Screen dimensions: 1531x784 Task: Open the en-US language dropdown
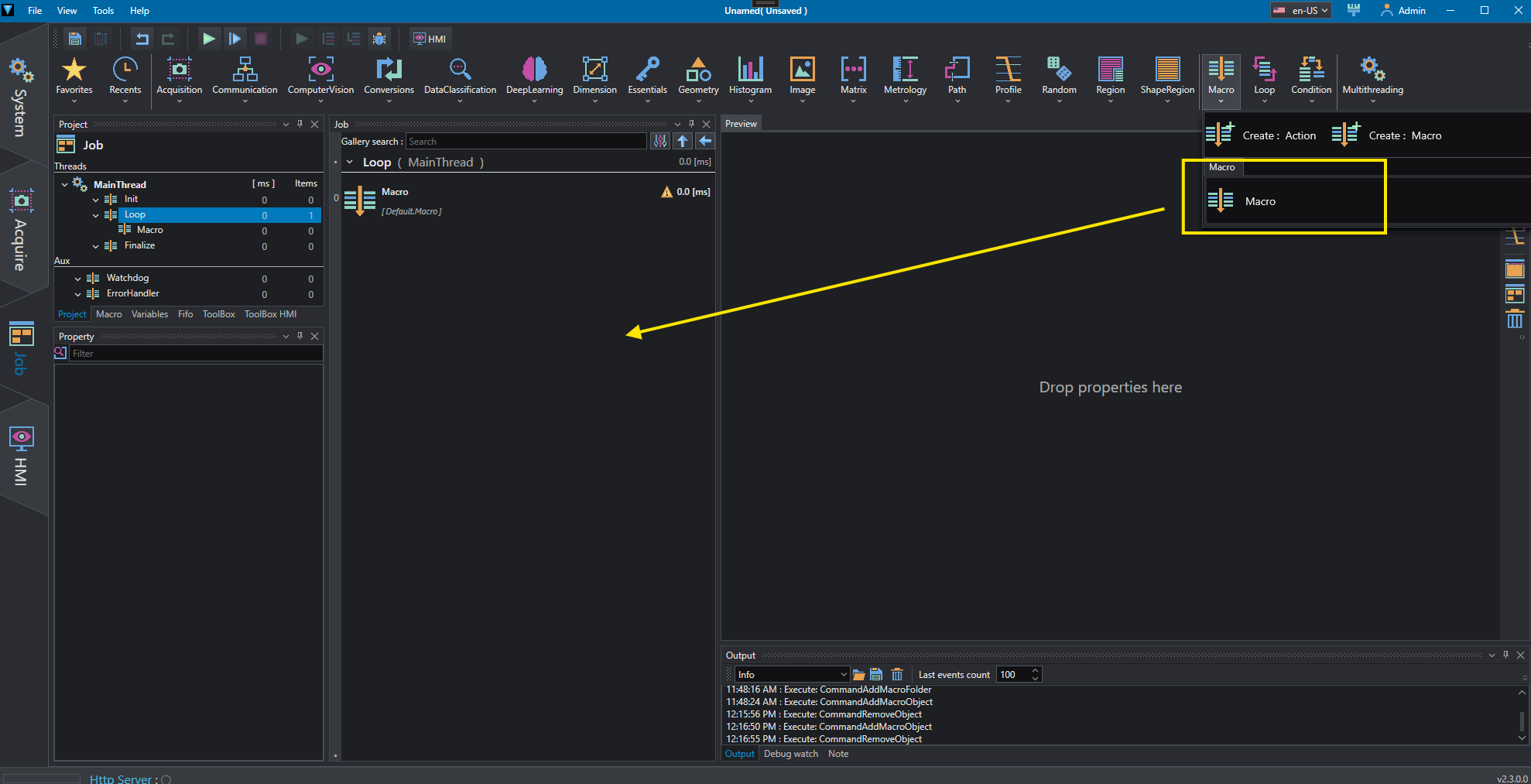1301,10
